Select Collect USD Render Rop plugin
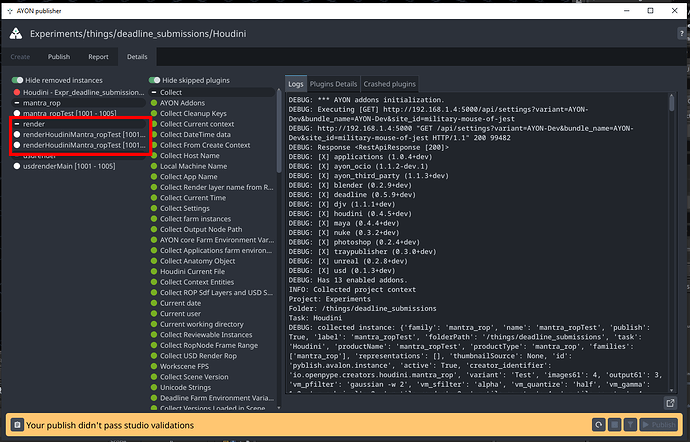Screen dimensions: 690x442 coord(212,356)
